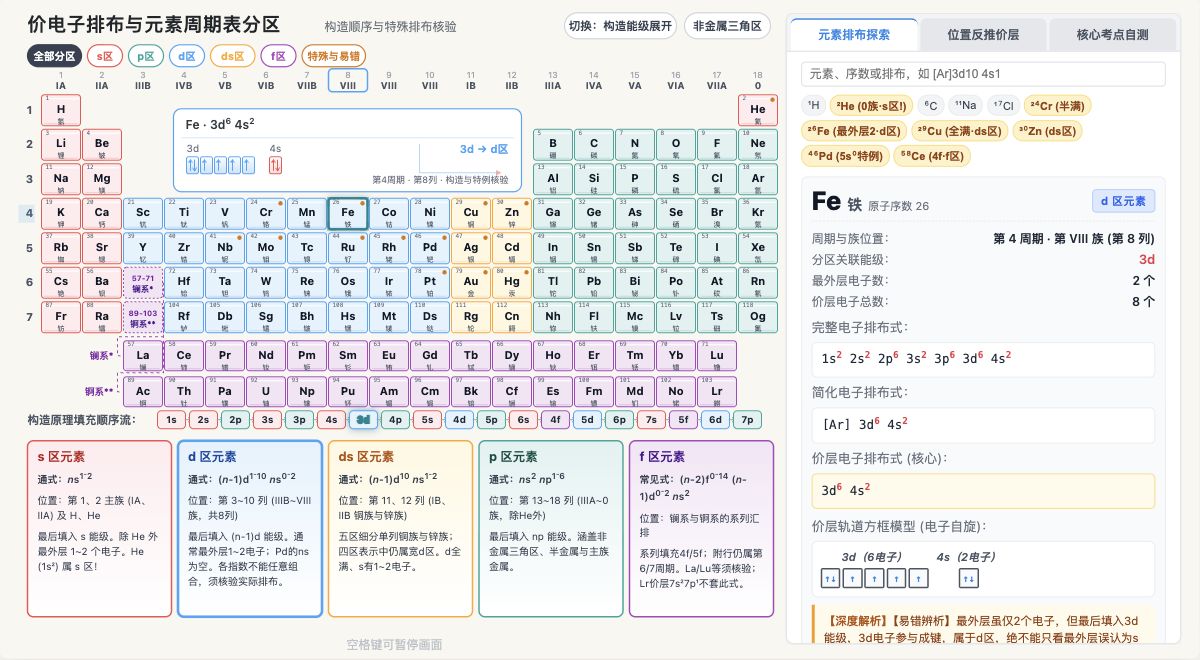1200x660 pixels.
Task: Open the f区元素 info card
Action: [701, 529]
